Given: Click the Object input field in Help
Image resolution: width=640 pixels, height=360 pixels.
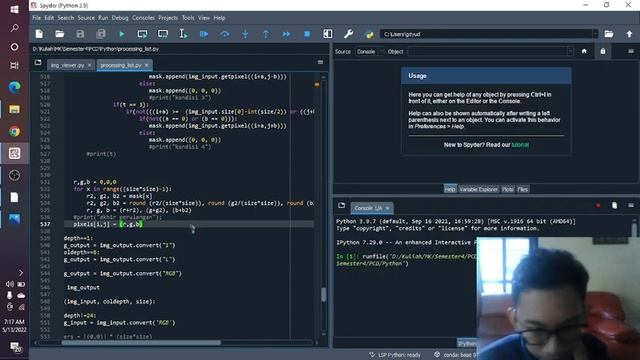Looking at the screenshot, I should click(x=487, y=51).
